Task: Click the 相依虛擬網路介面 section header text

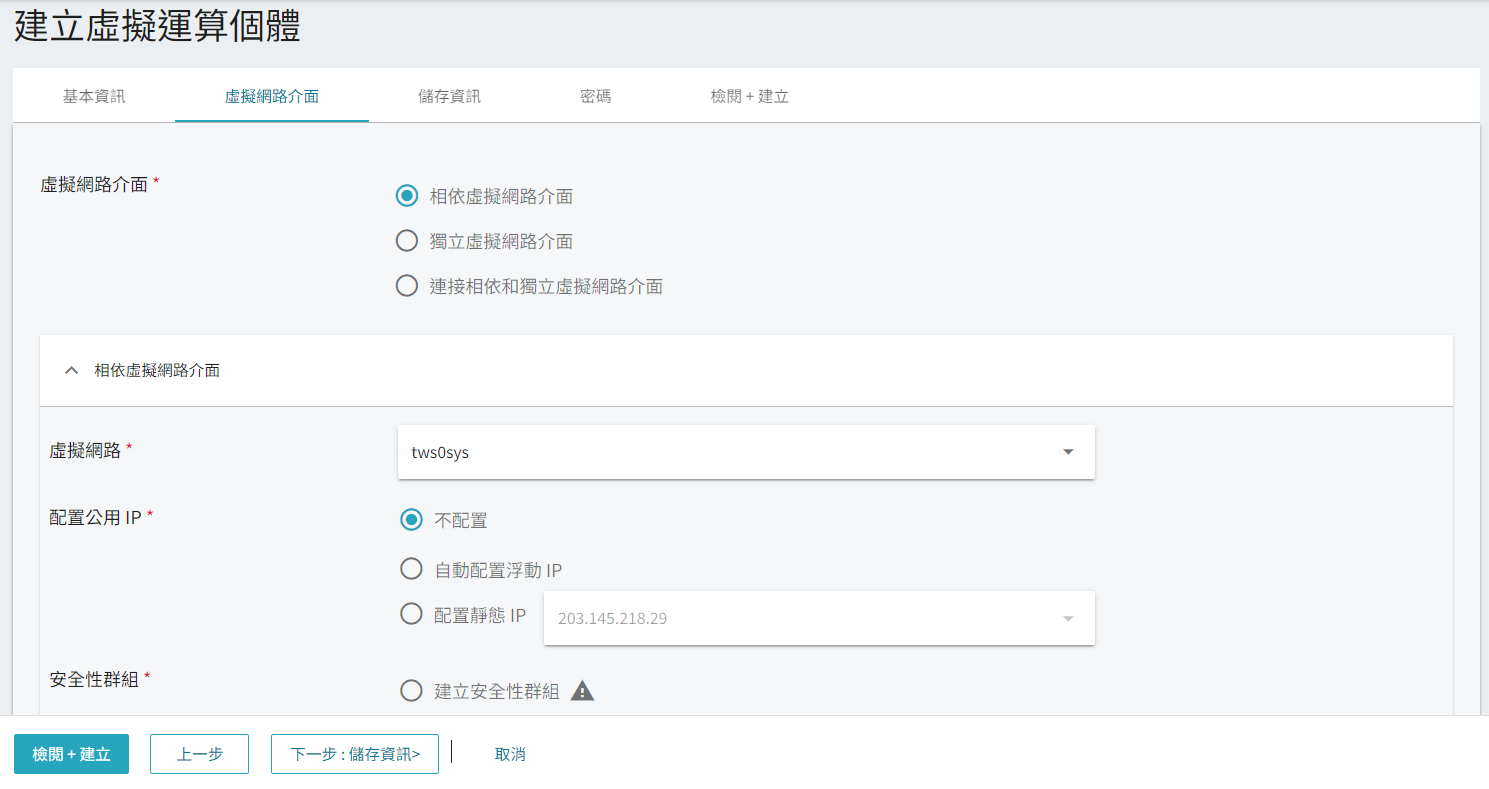Action: point(157,370)
